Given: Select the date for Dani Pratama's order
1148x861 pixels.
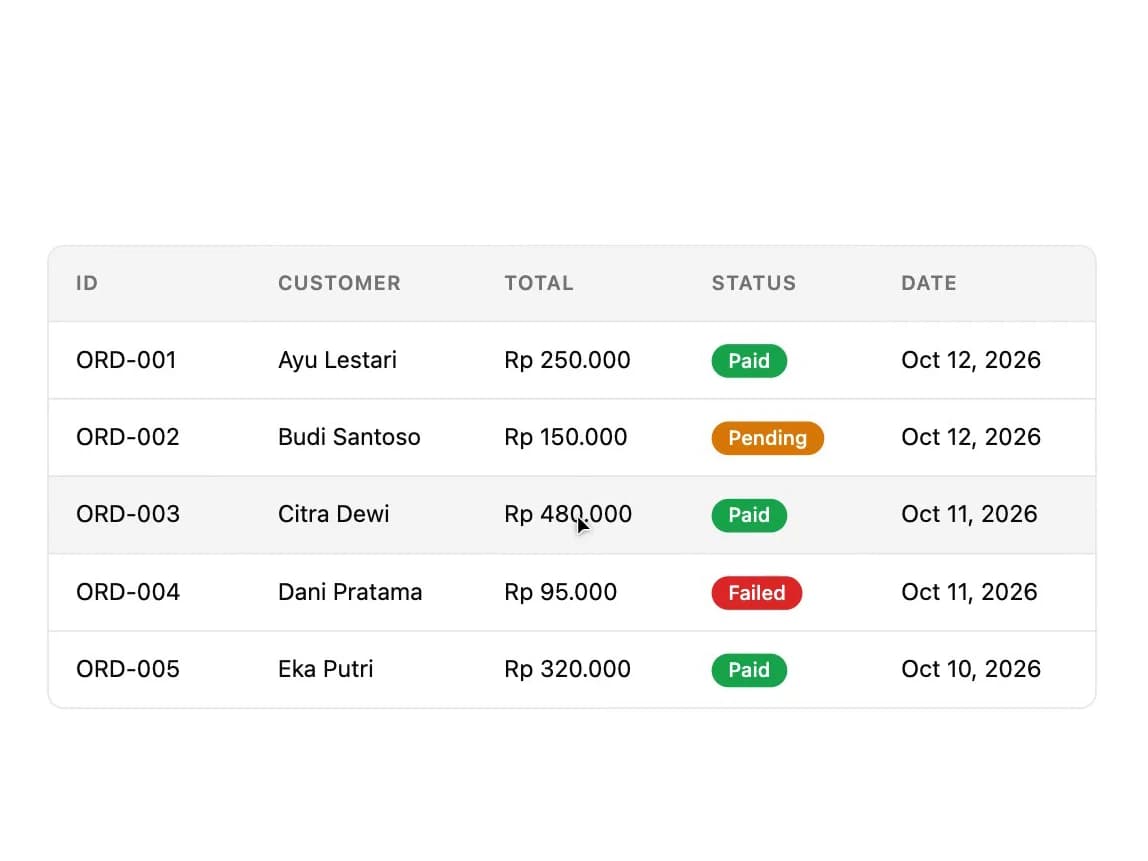Looking at the screenshot, I should tap(969, 592).
